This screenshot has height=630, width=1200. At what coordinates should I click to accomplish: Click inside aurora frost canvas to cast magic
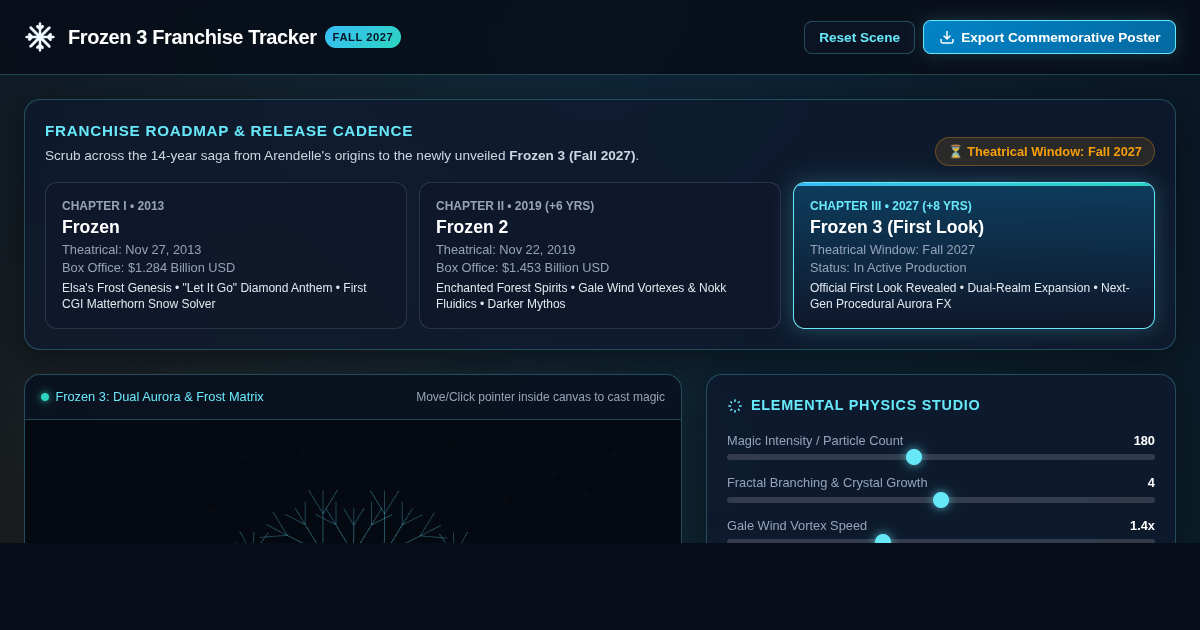coord(353,481)
